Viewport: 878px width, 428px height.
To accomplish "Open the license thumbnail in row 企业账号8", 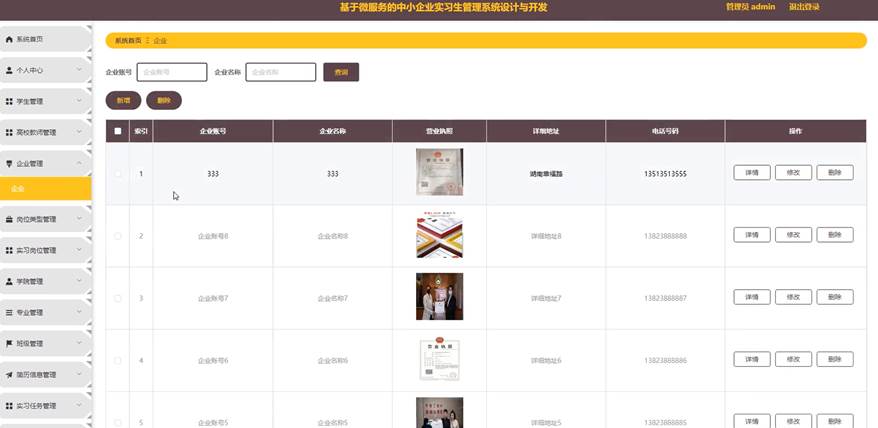I will coord(440,235).
